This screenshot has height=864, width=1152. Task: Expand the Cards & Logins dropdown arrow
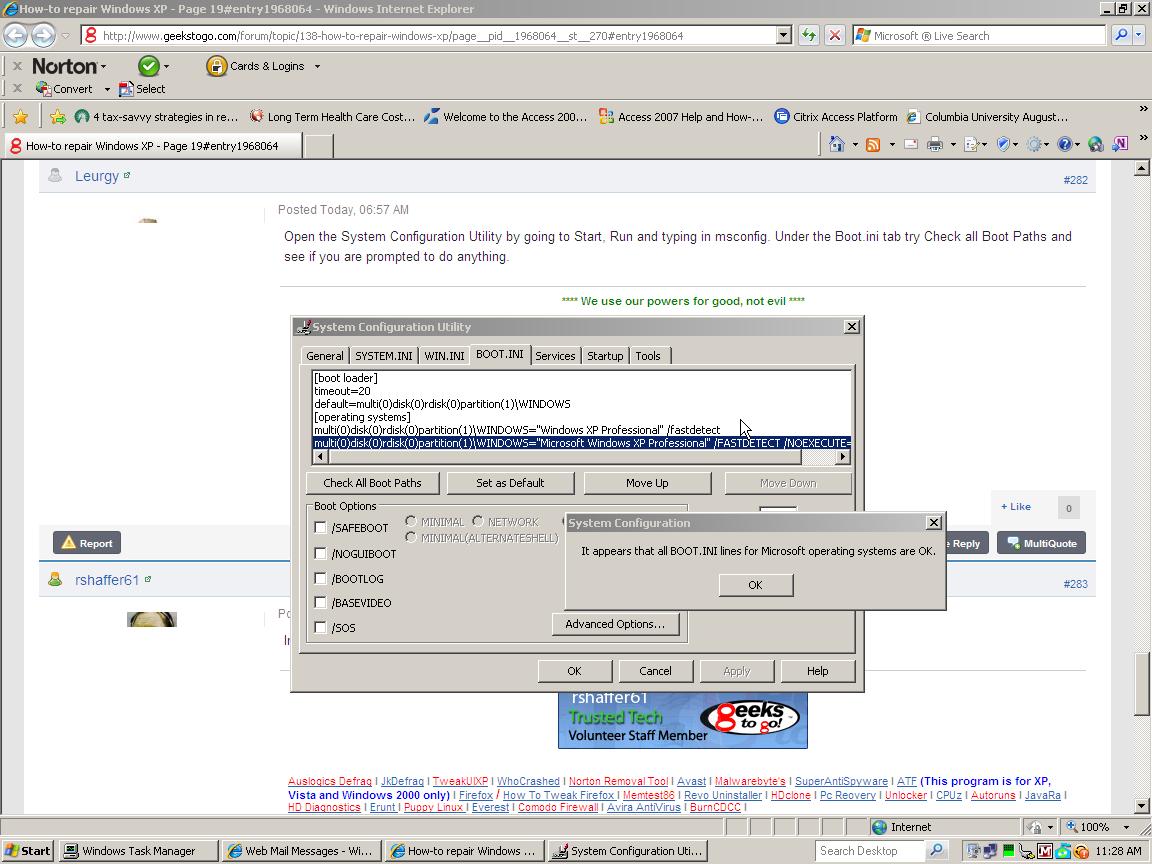point(317,66)
